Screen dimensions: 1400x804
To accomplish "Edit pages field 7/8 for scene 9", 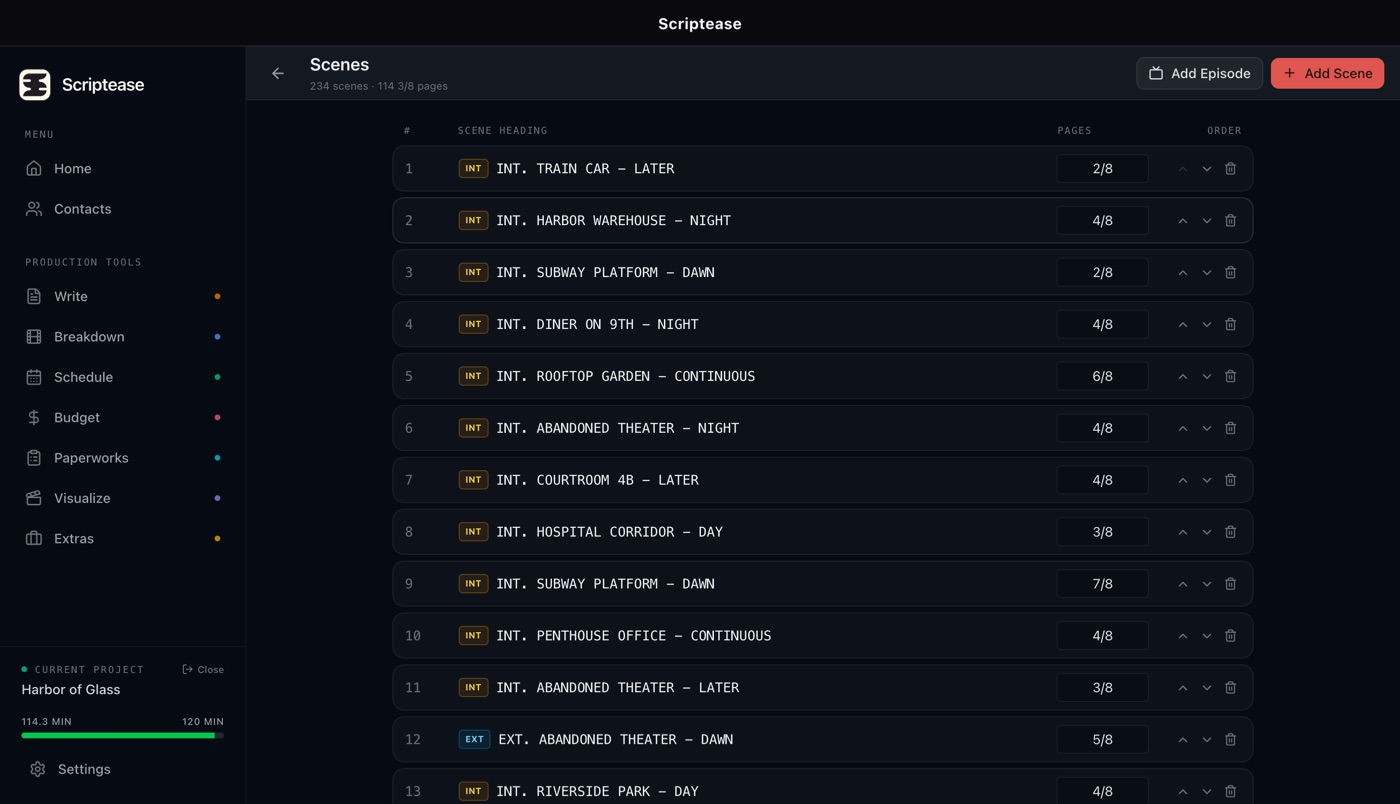I will click(1102, 585).
